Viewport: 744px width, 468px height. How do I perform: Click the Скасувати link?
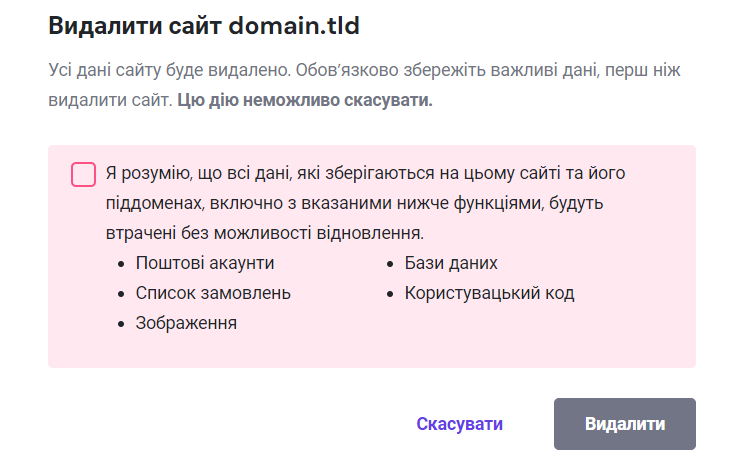click(460, 424)
